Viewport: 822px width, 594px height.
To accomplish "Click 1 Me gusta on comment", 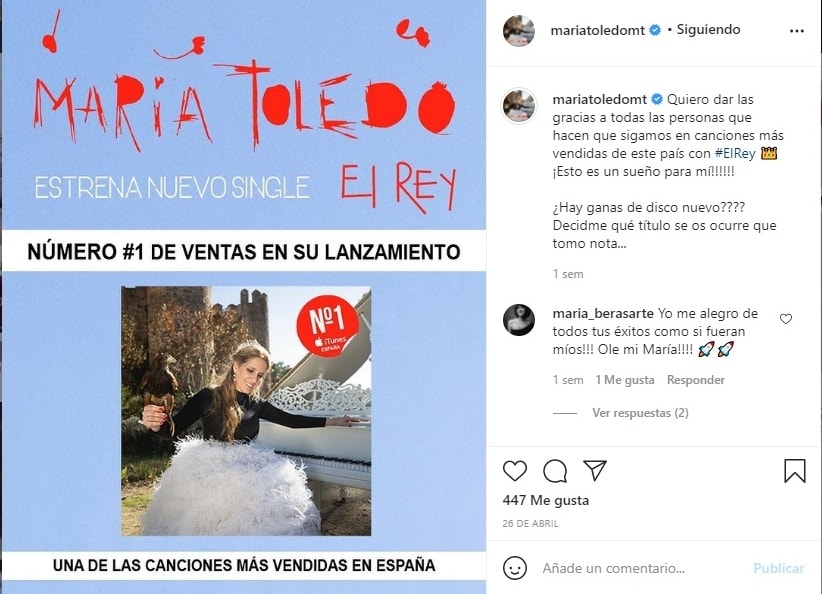I will coord(624,380).
